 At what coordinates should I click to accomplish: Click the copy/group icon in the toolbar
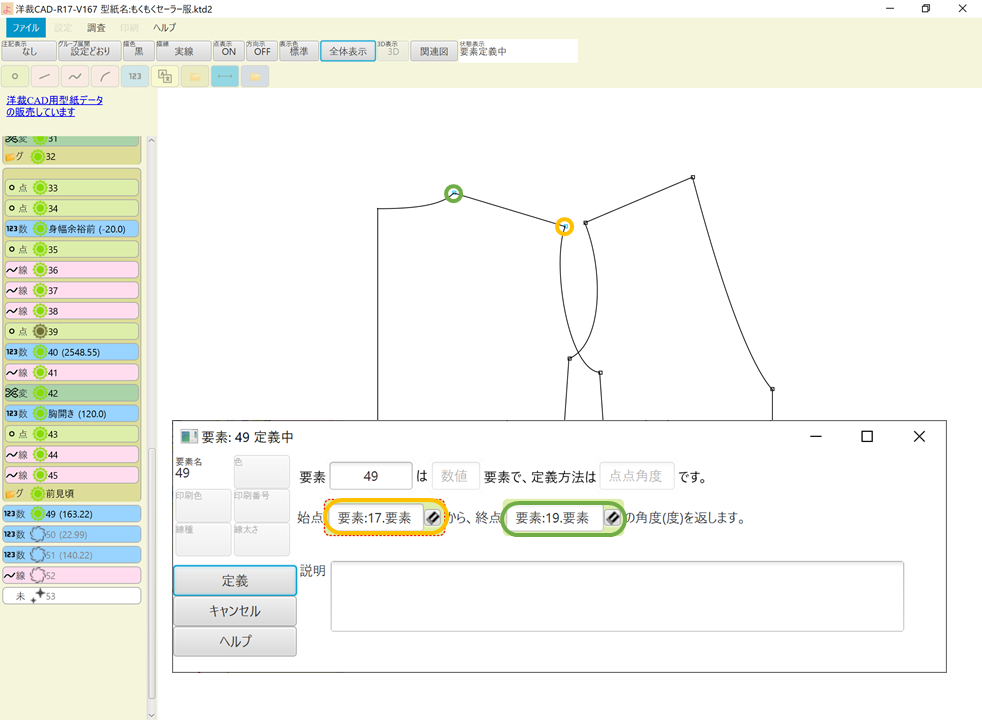pos(164,76)
